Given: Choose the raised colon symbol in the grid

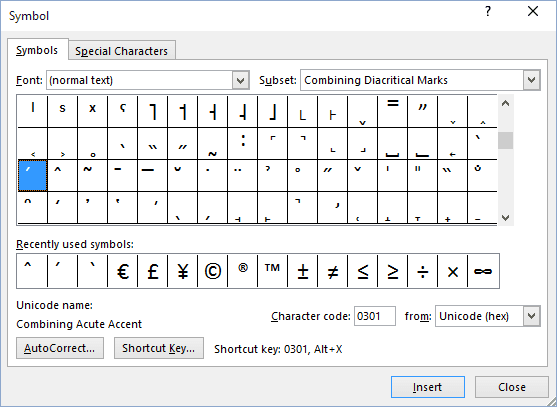Looking at the screenshot, I should (x=243, y=143).
